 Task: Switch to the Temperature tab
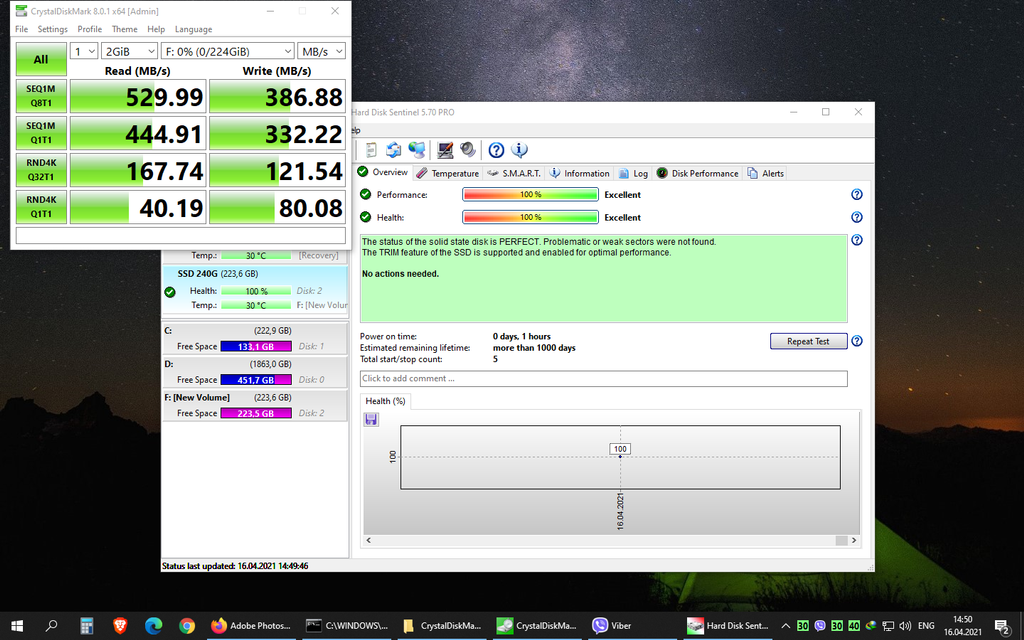point(447,173)
